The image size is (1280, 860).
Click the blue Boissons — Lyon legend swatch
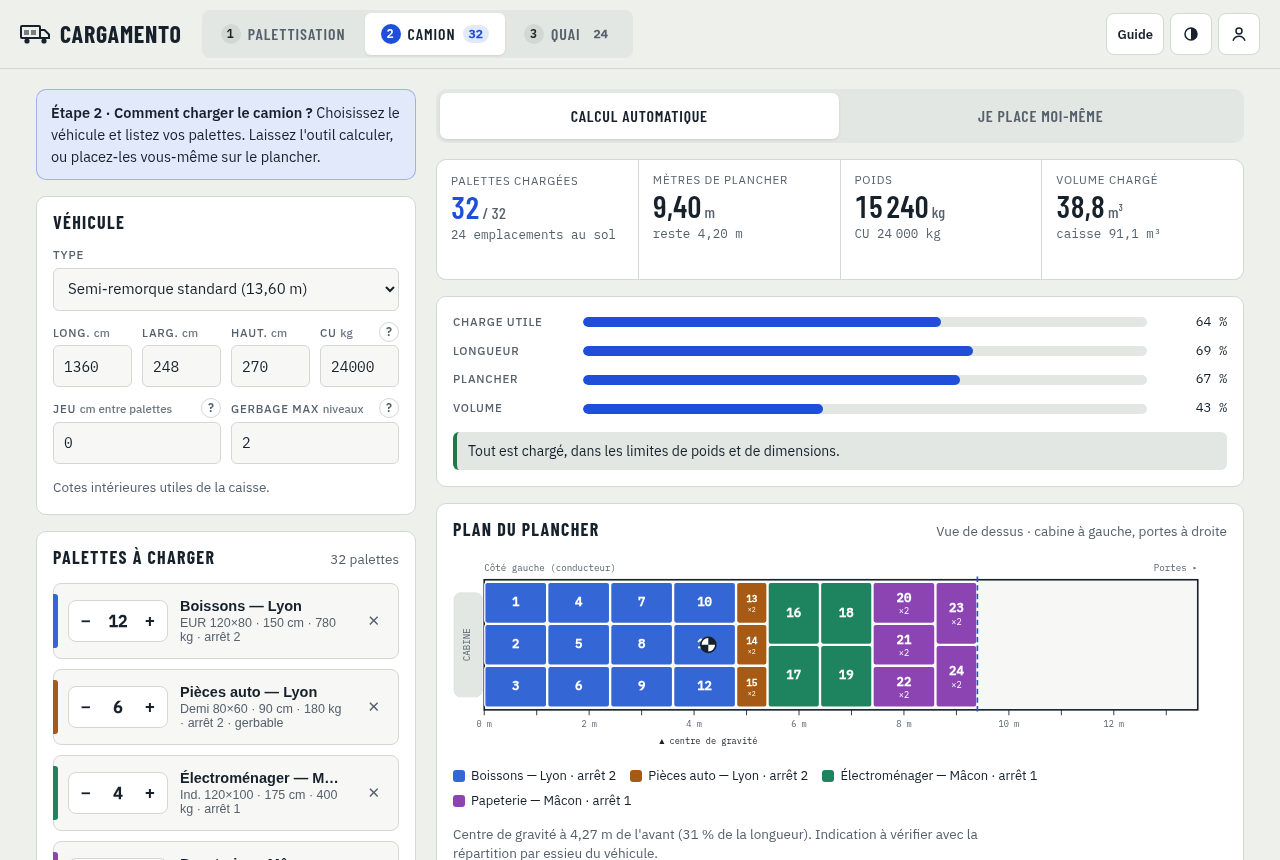(x=459, y=776)
